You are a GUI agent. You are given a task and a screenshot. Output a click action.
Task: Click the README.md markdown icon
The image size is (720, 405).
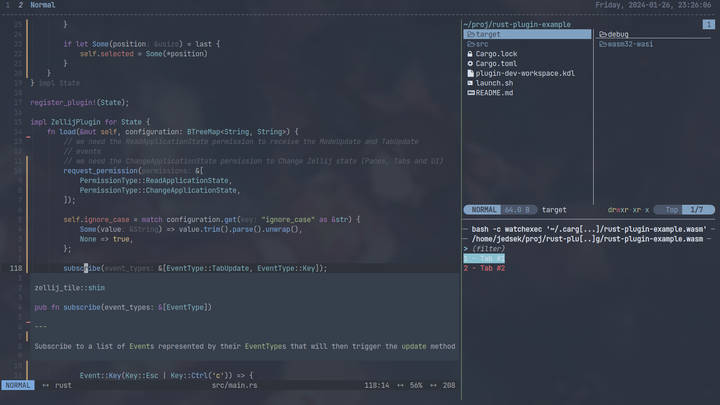click(471, 93)
